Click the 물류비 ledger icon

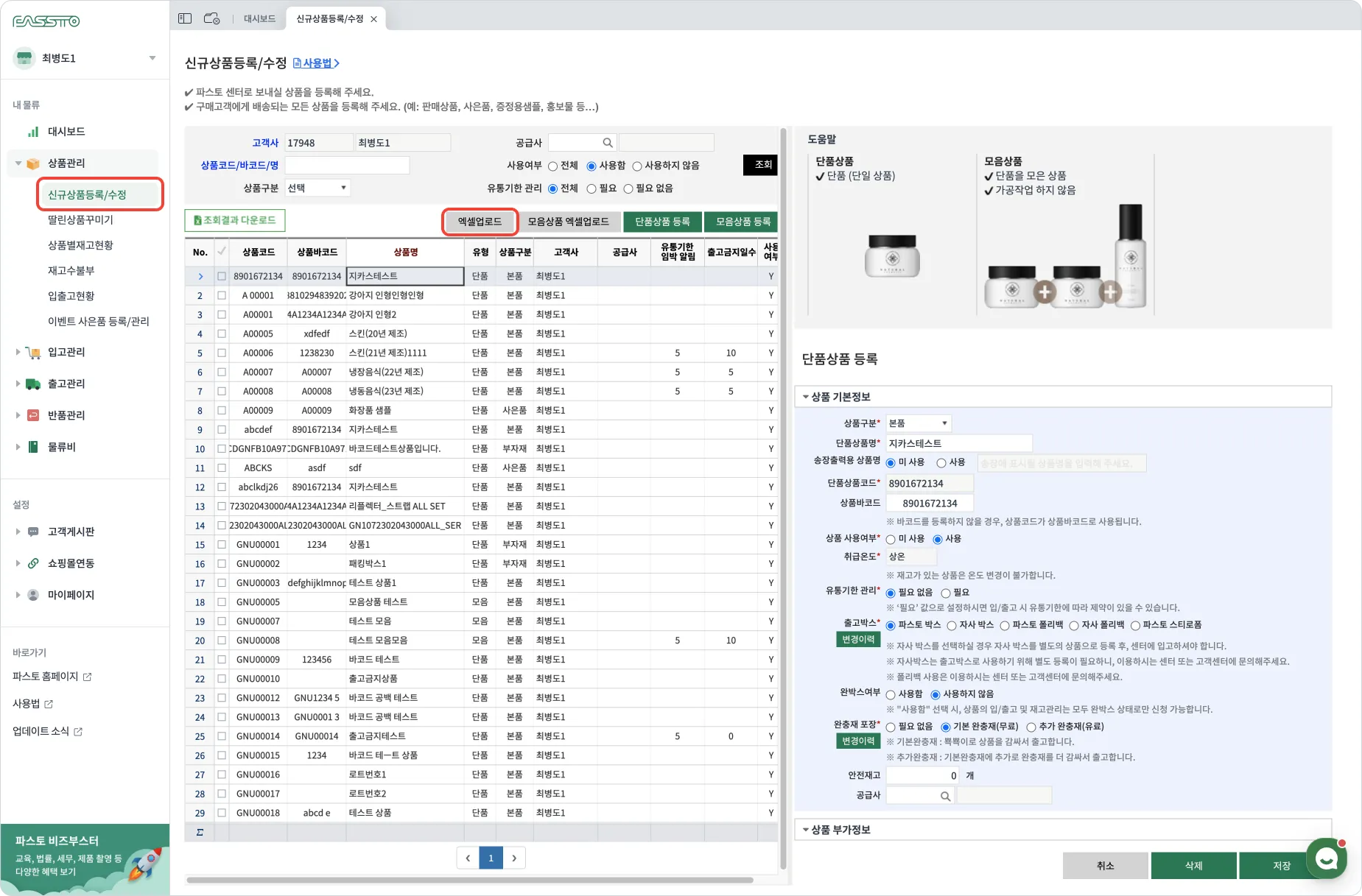tap(33, 447)
